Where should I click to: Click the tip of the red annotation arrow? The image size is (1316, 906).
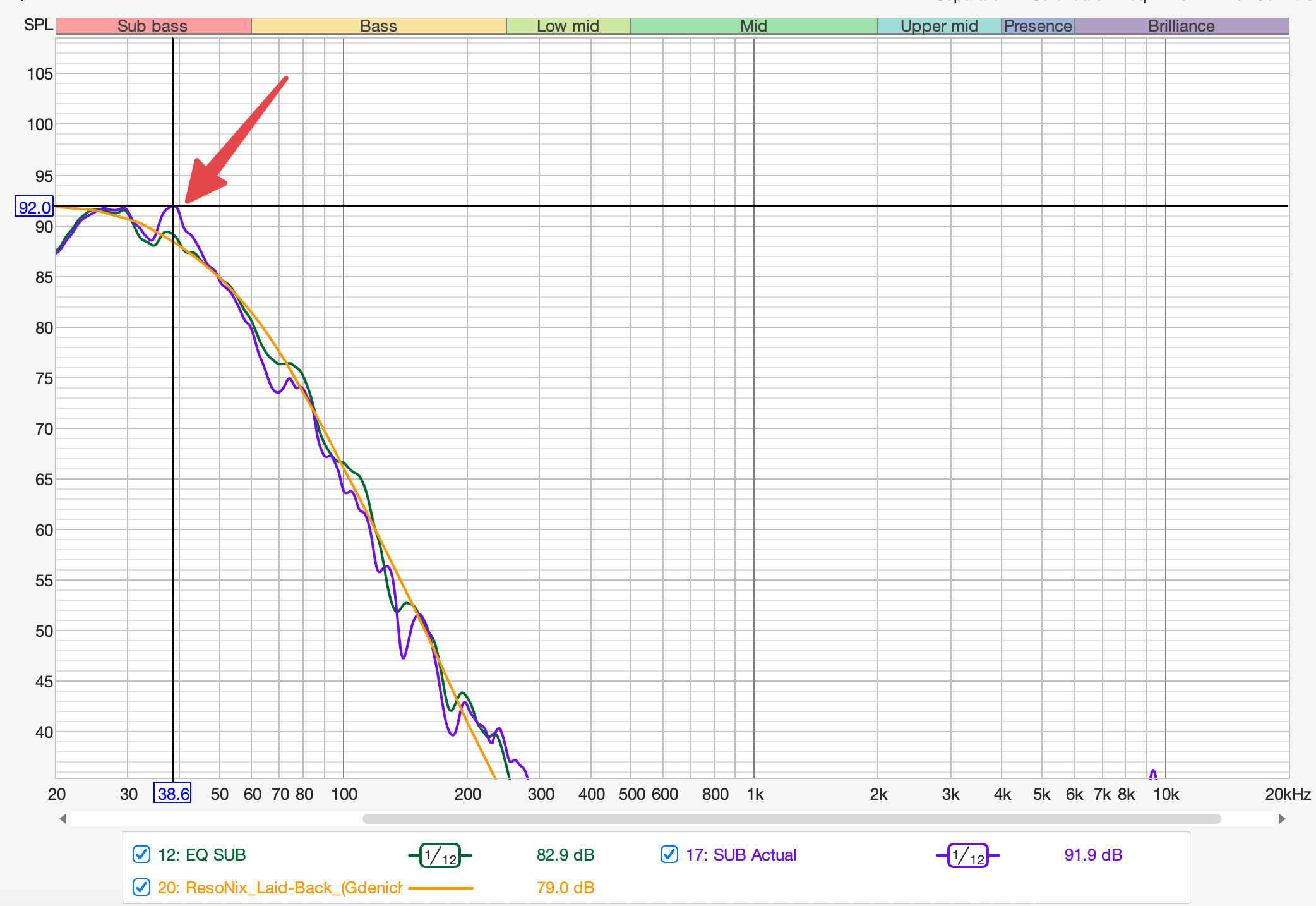tap(187, 202)
